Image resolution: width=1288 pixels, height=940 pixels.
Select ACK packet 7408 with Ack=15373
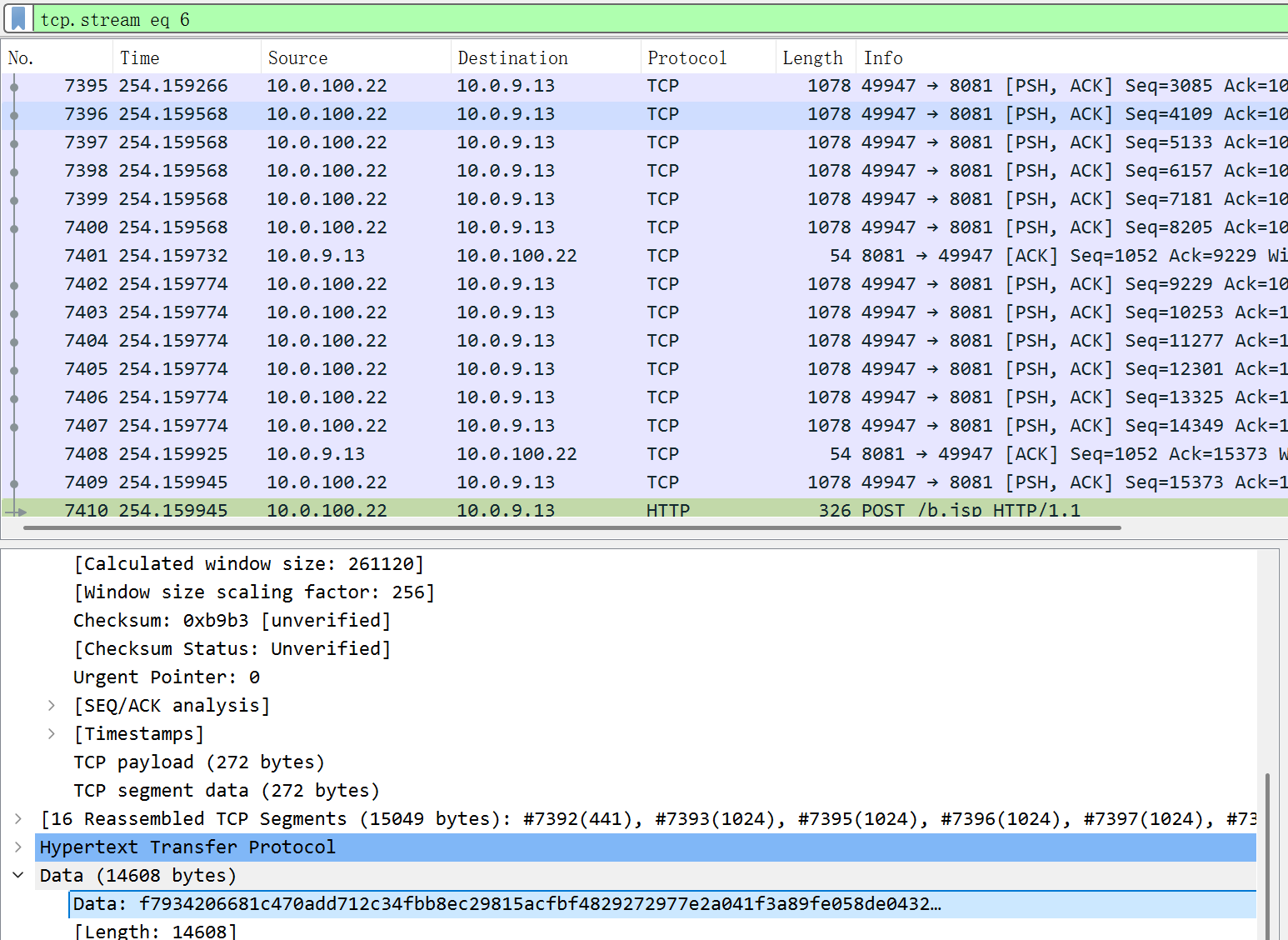tap(645, 454)
